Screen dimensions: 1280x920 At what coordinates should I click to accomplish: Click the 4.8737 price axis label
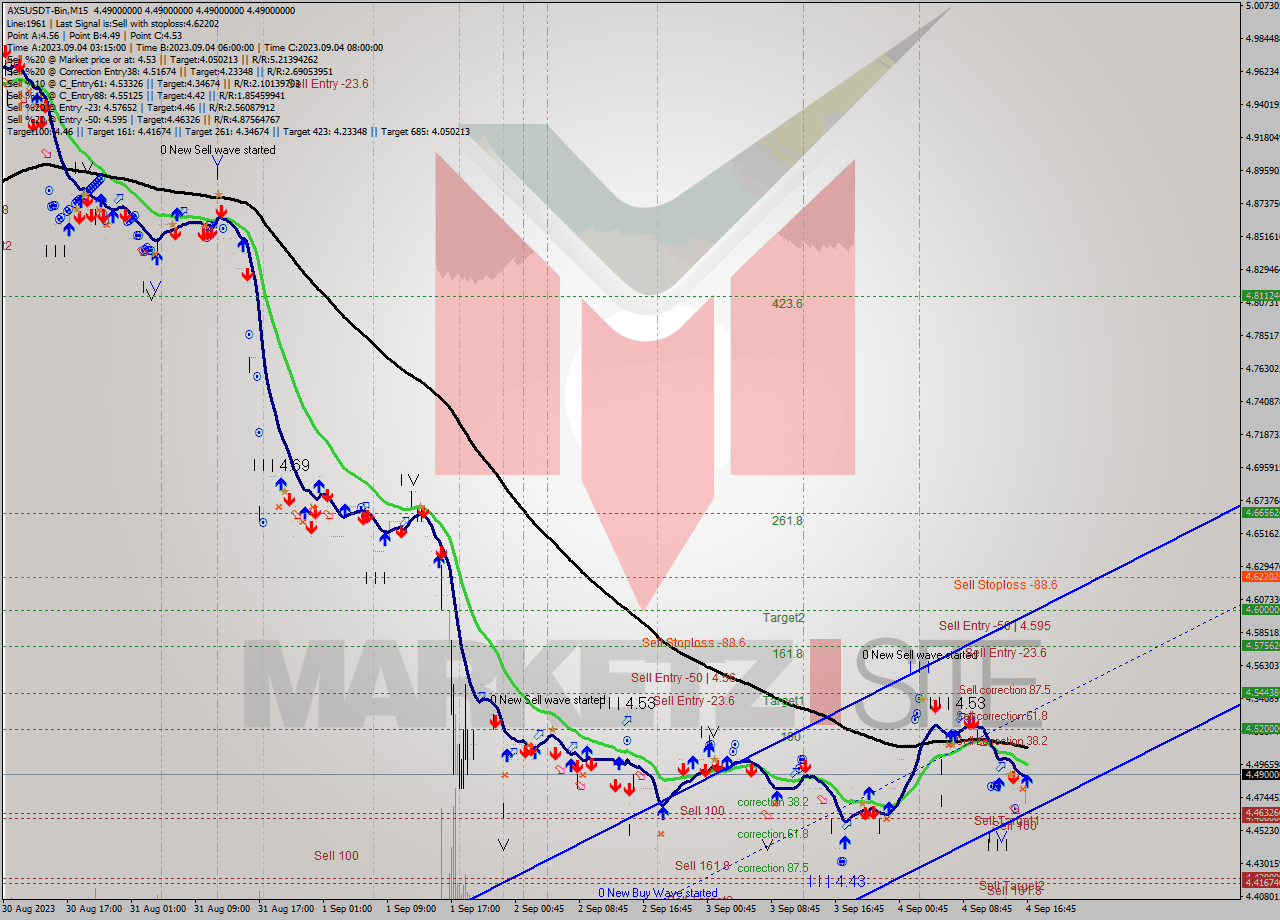point(1262,203)
